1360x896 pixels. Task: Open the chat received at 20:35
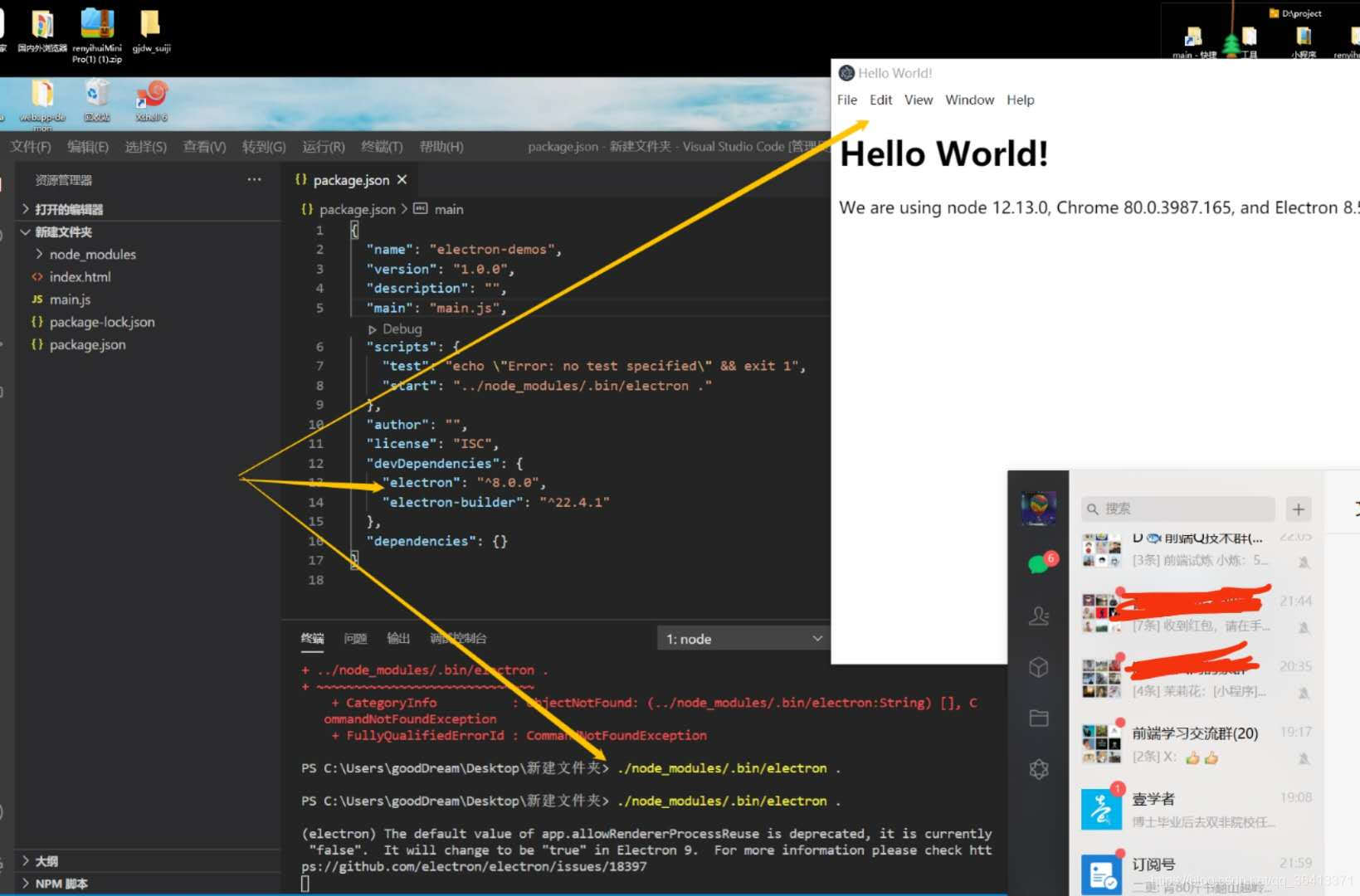point(1197,678)
